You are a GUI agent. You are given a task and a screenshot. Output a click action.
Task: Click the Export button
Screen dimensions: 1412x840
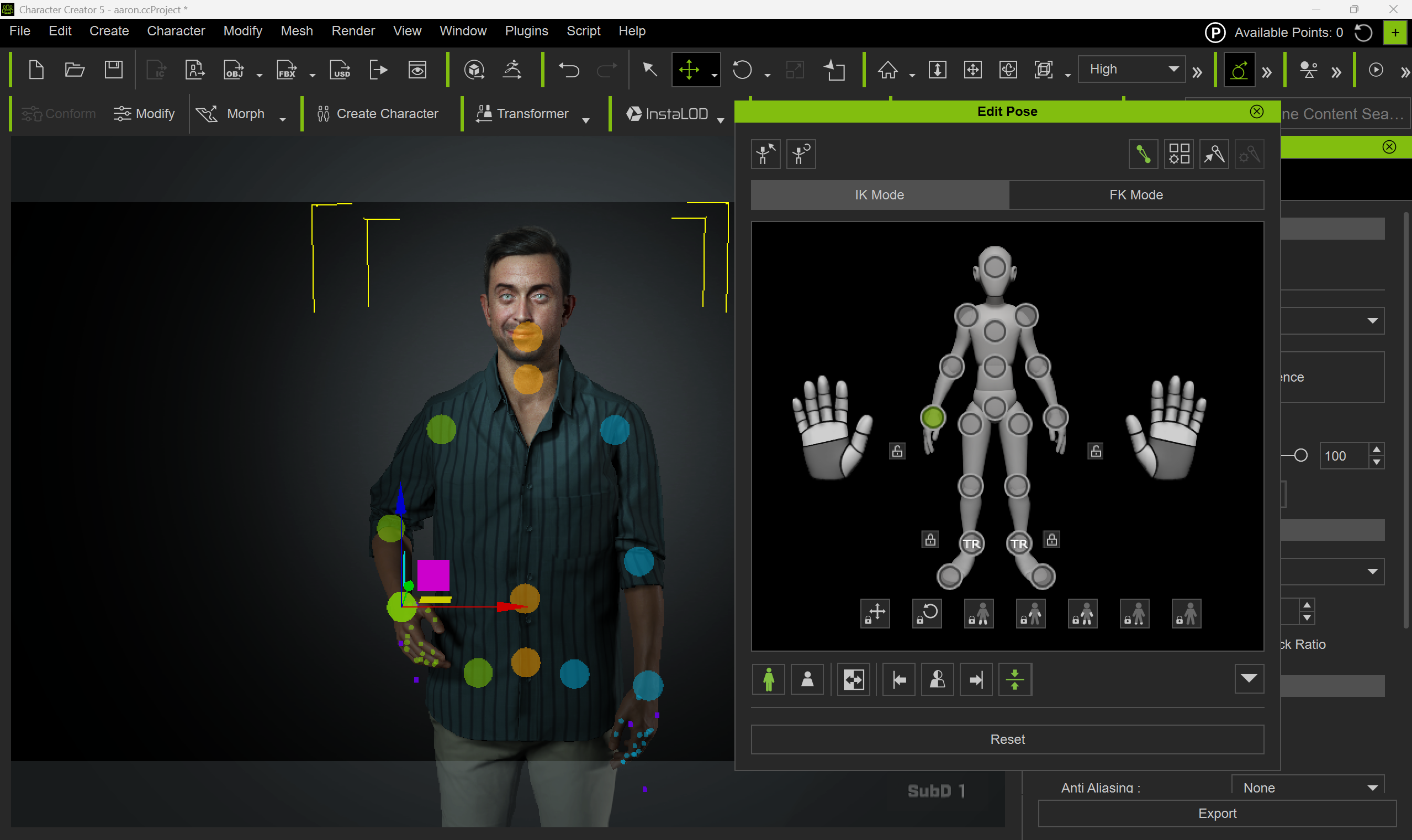tap(1217, 813)
